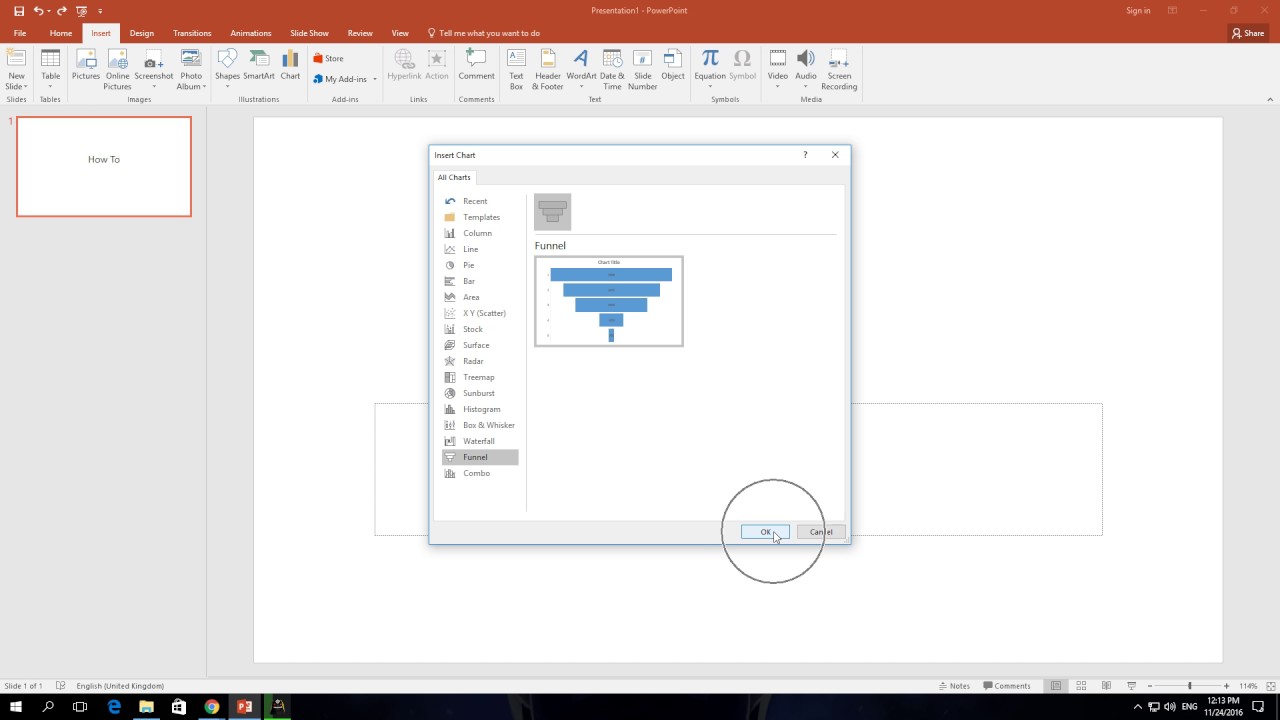This screenshot has height=720, width=1280.
Task: Select Column chart type in list
Action: [480, 233]
